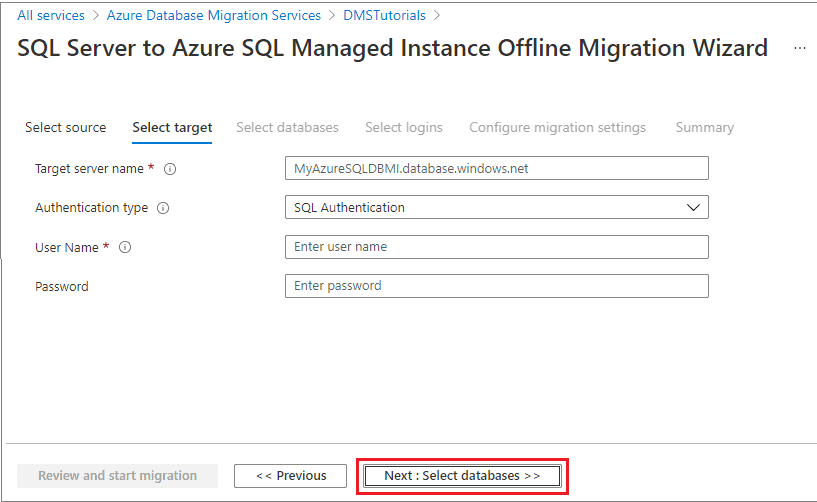This screenshot has width=817, height=502.
Task: Focus the Enter user name field
Action: 496,247
